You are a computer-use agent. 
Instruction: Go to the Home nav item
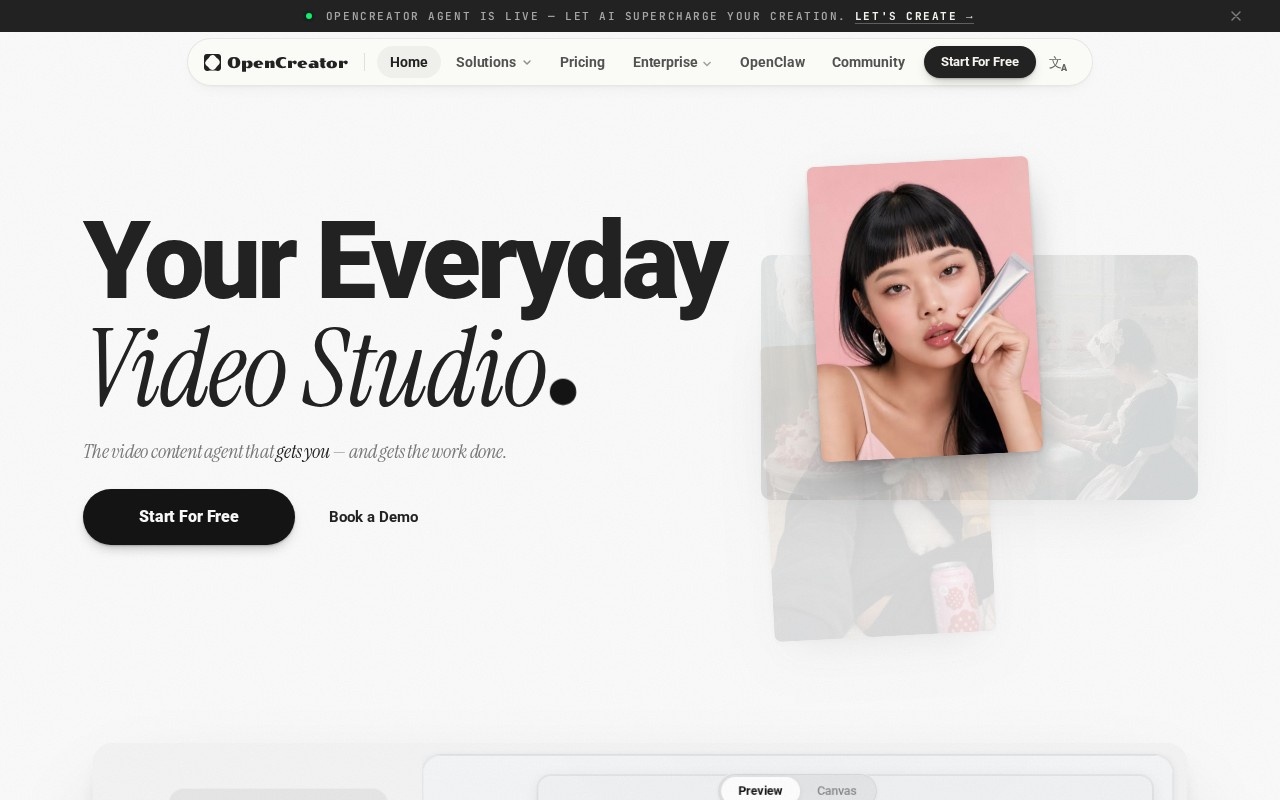409,62
